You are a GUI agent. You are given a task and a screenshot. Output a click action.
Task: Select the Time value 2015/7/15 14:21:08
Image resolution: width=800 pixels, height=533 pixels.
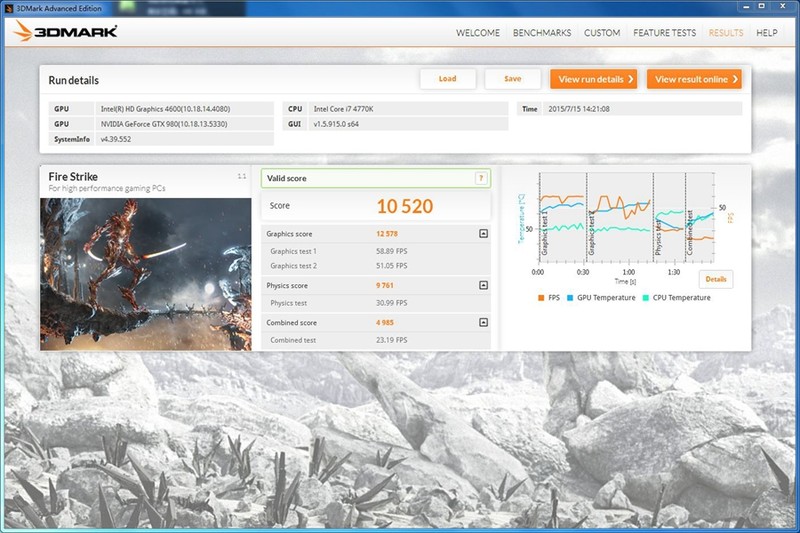[x=579, y=109]
